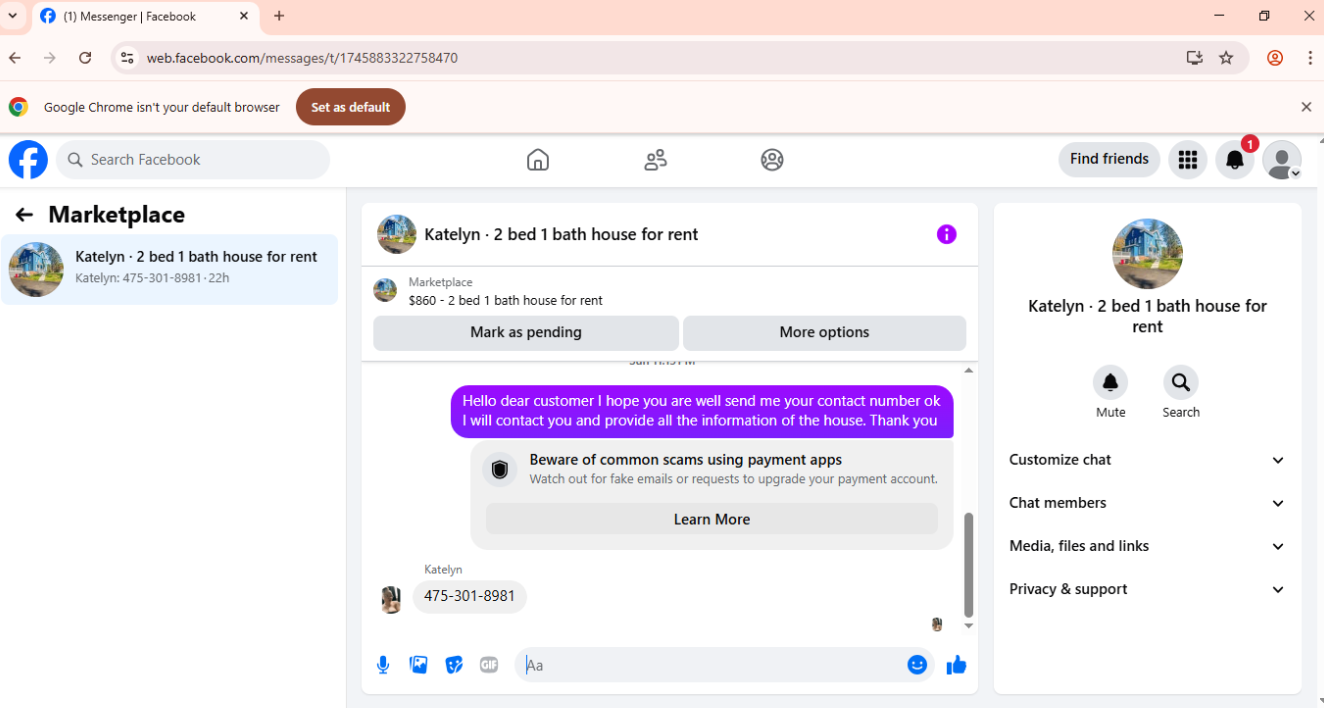Mute the conversation with bell icon
Screen dimensions: 1324x708
pos(1110,382)
